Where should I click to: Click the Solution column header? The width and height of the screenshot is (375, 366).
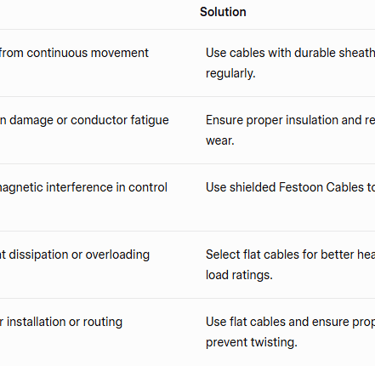coord(223,12)
